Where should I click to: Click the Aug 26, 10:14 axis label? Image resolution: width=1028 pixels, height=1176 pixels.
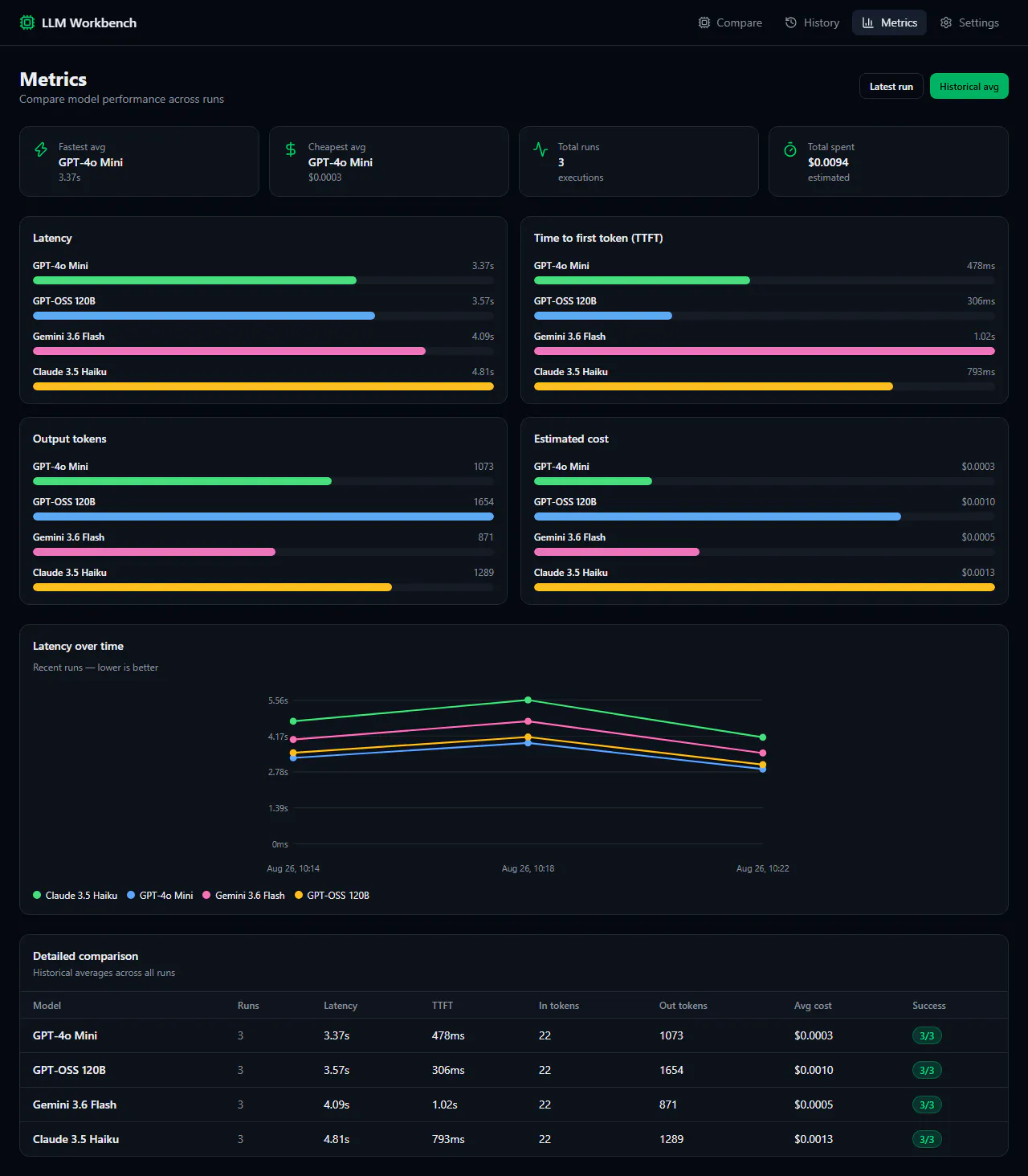click(293, 868)
